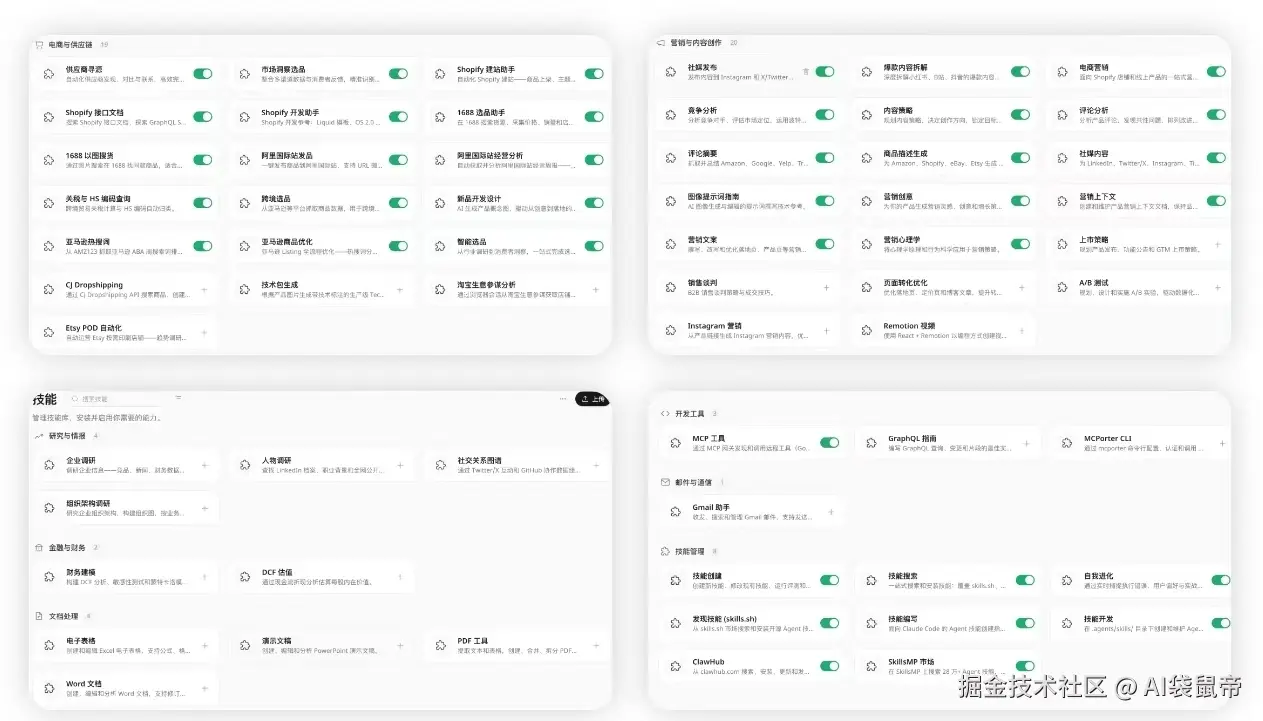1263x721 pixels.
Task: Turn off 亚马逊商品优化 toggle
Action: [398, 246]
